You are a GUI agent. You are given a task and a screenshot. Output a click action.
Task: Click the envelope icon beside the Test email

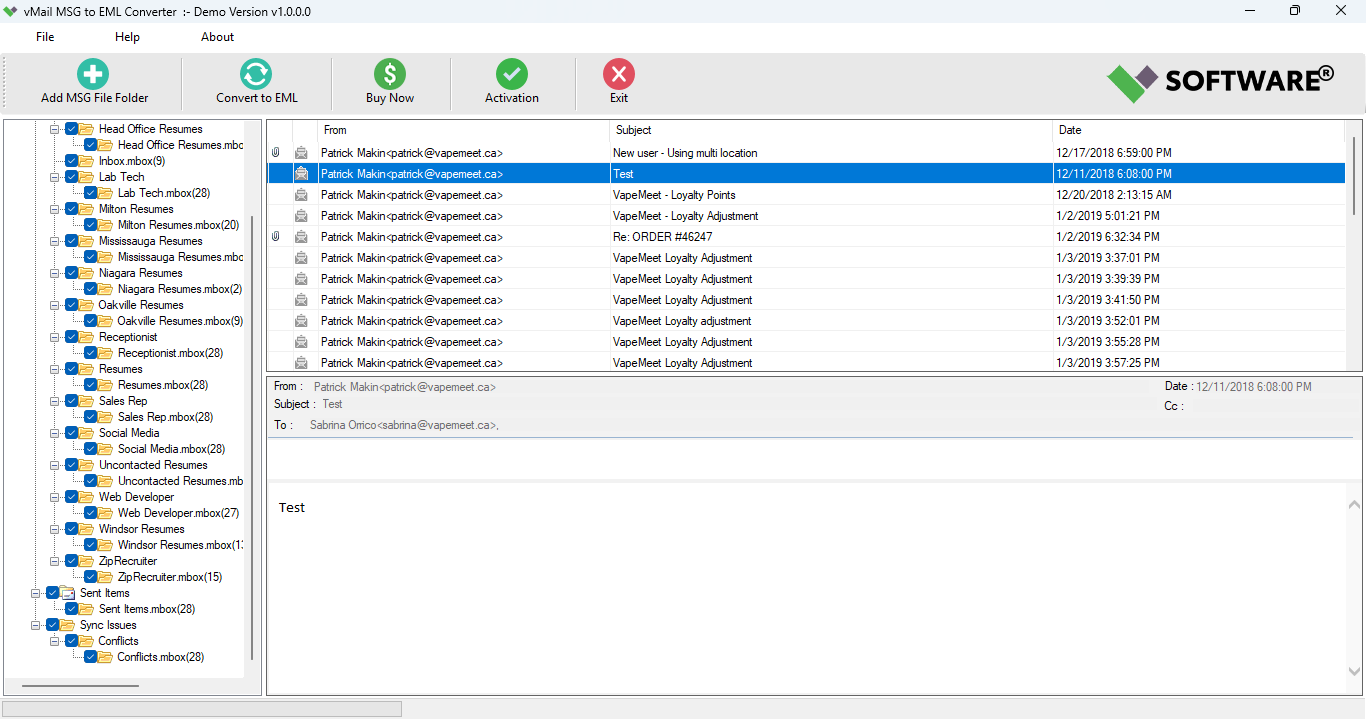301,172
